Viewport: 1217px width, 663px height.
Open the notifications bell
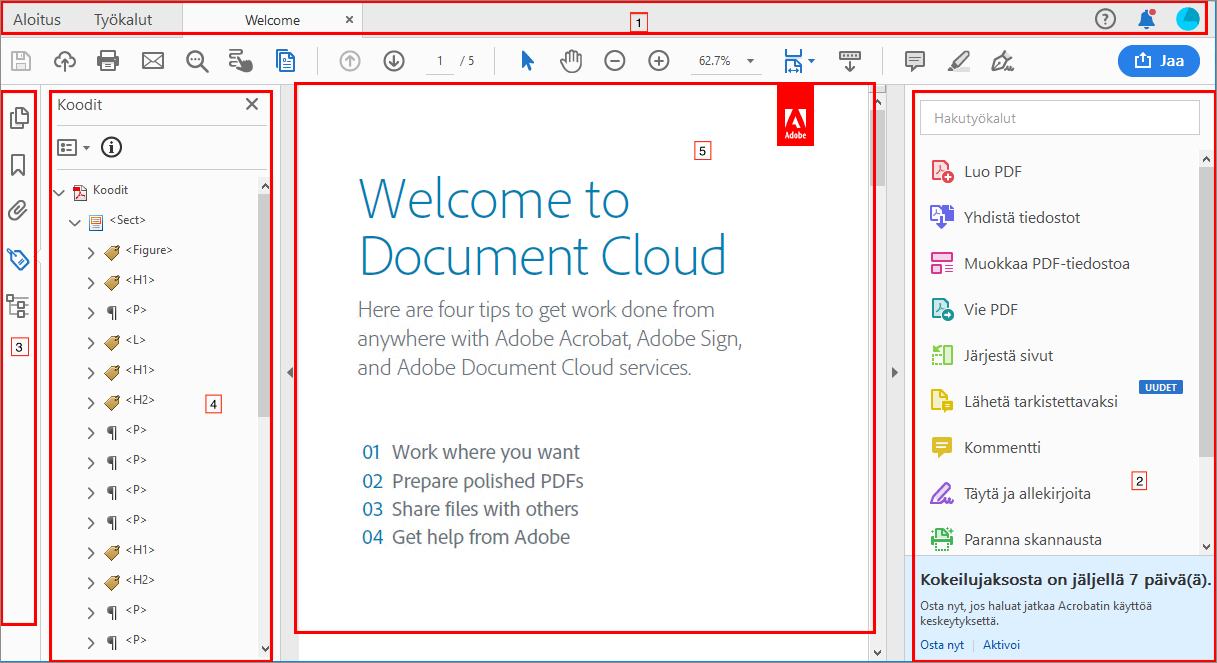1147,19
